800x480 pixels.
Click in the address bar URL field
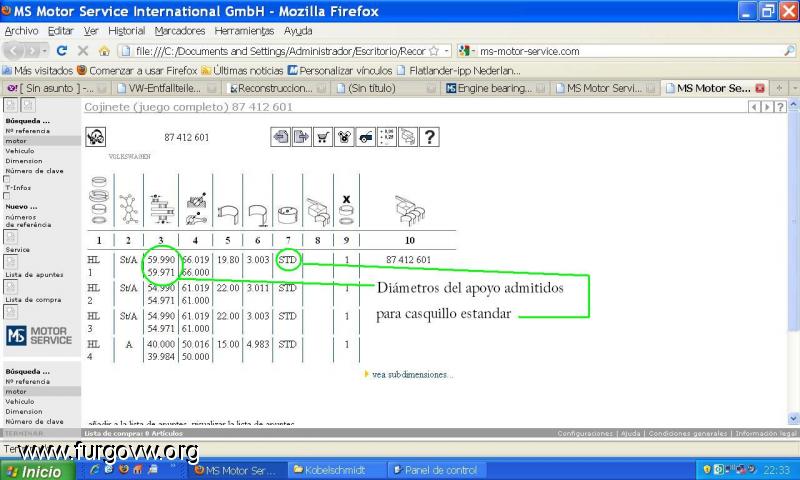(x=280, y=51)
